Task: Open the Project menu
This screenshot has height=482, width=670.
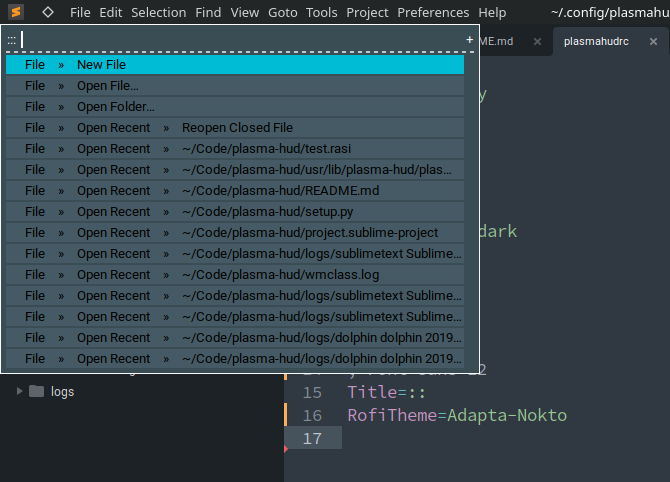Action: [367, 12]
